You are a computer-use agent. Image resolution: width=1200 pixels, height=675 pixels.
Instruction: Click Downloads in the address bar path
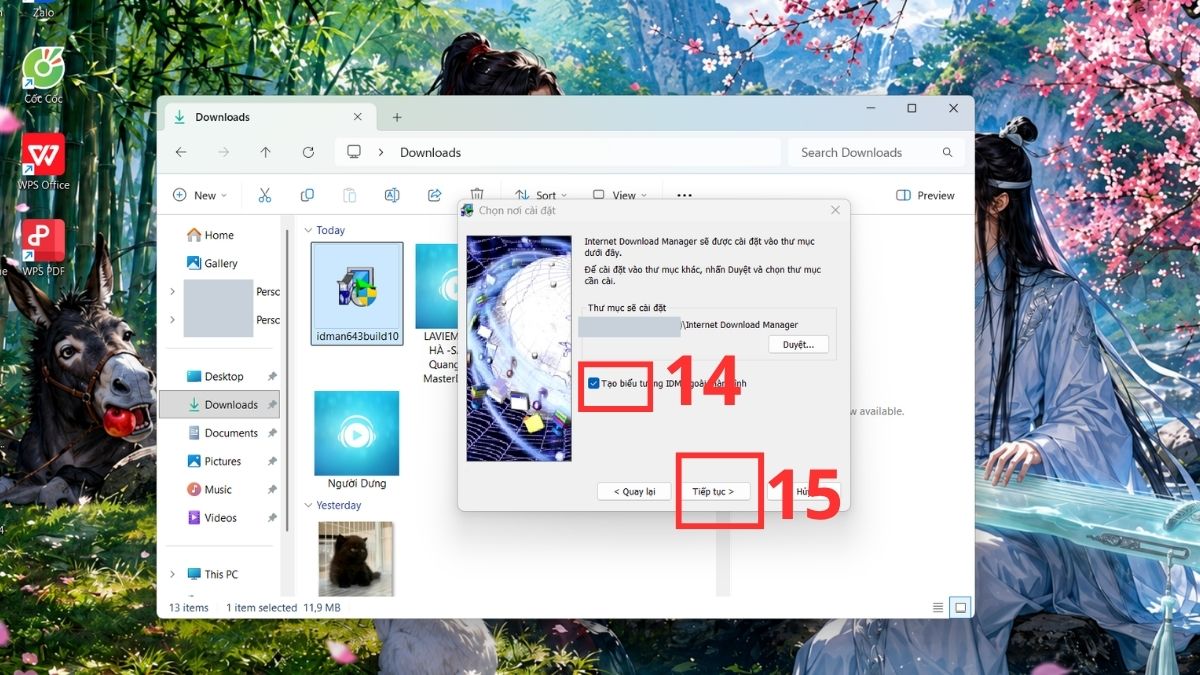(430, 152)
